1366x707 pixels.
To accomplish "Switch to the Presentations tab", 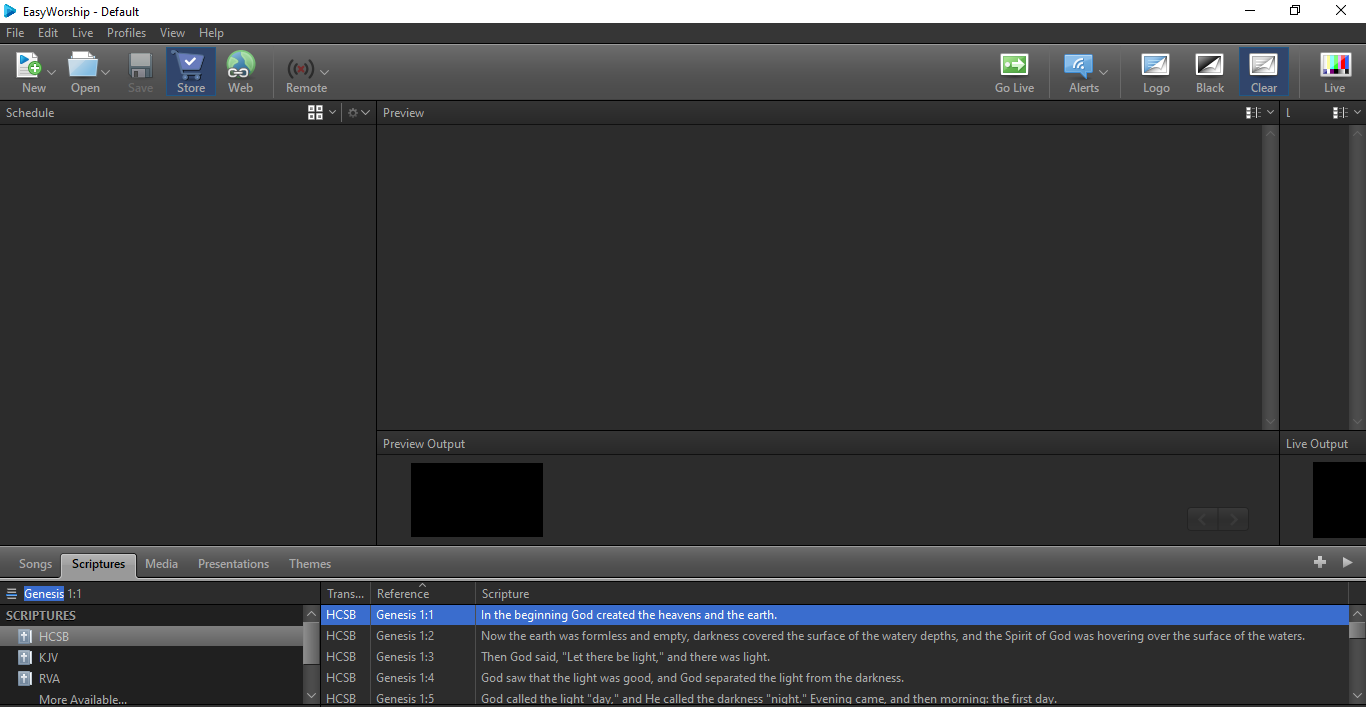I will [233, 564].
